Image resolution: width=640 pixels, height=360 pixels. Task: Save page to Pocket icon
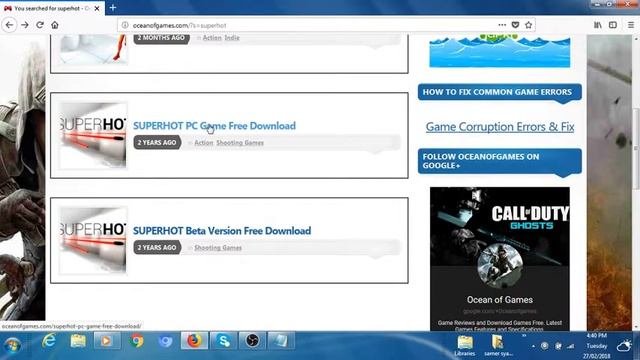click(x=515, y=25)
